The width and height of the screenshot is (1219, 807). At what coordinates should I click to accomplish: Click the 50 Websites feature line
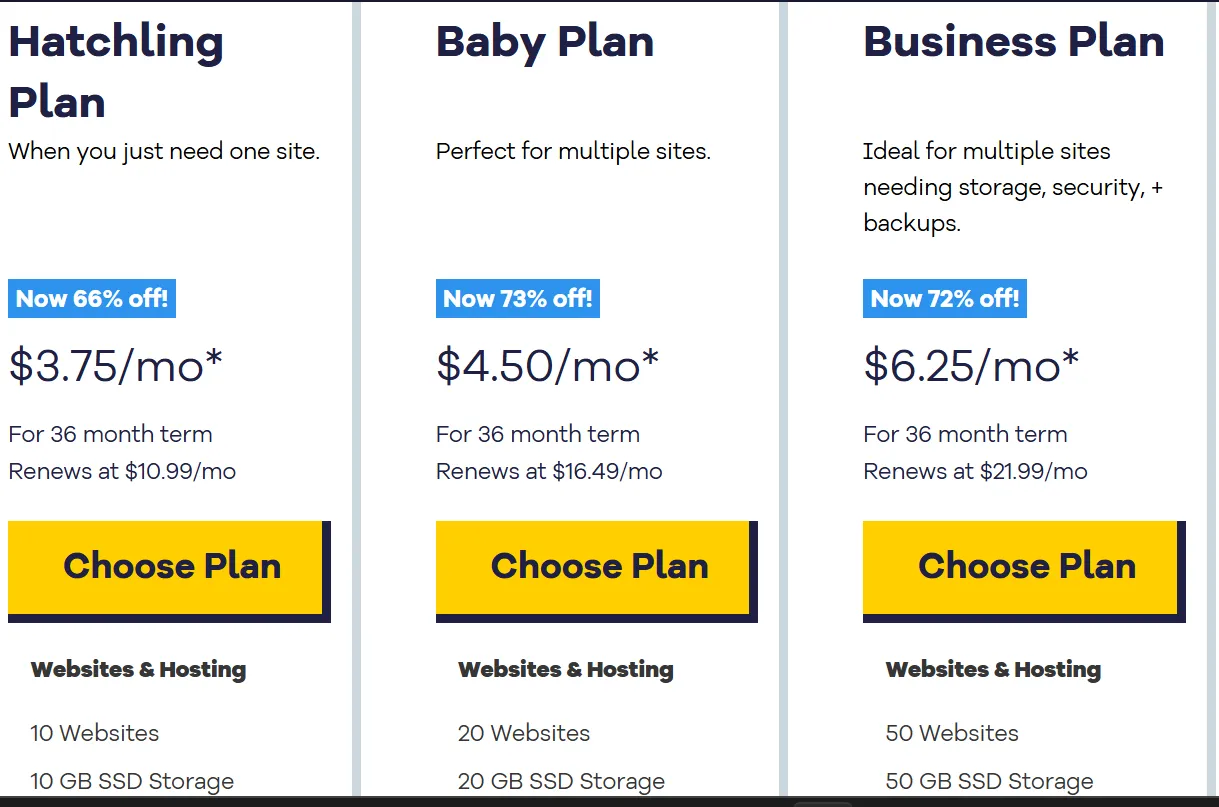click(x=952, y=733)
